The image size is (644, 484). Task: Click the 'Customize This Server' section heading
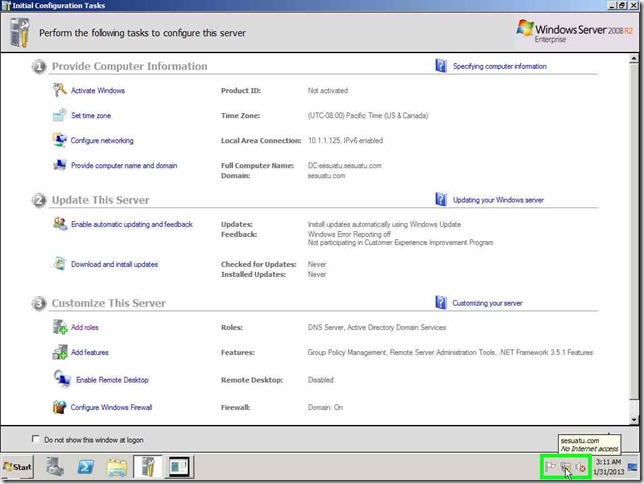coord(108,303)
